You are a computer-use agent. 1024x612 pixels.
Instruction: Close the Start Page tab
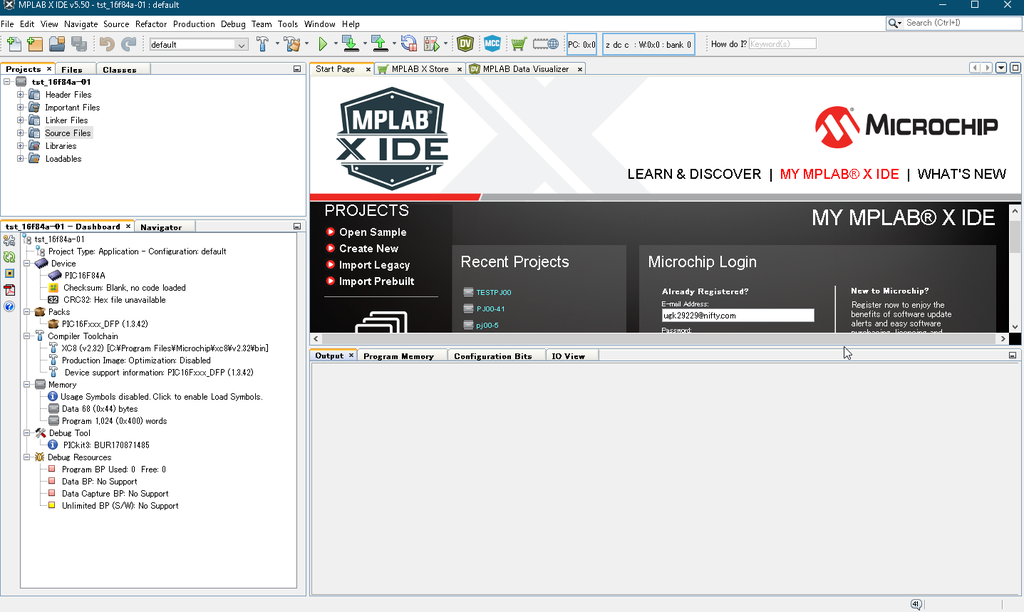pos(368,69)
